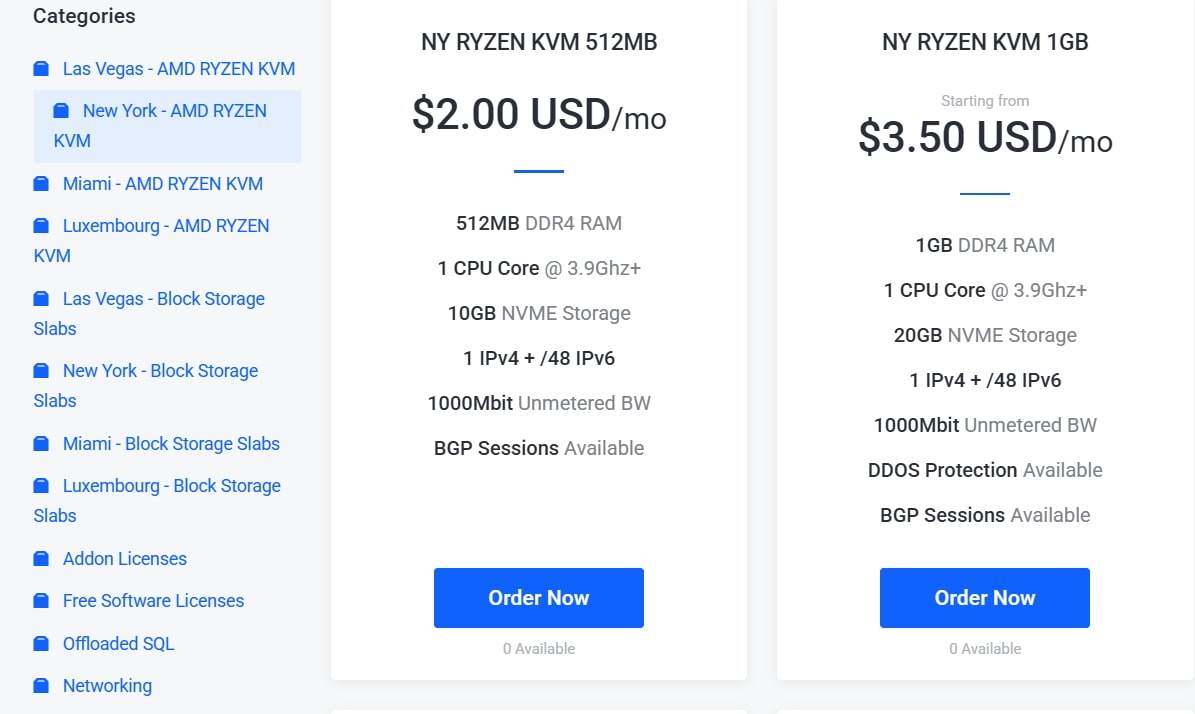Viewport: 1195px width, 714px height.
Task: Open the Offloaded SQL link
Action: click(x=118, y=644)
